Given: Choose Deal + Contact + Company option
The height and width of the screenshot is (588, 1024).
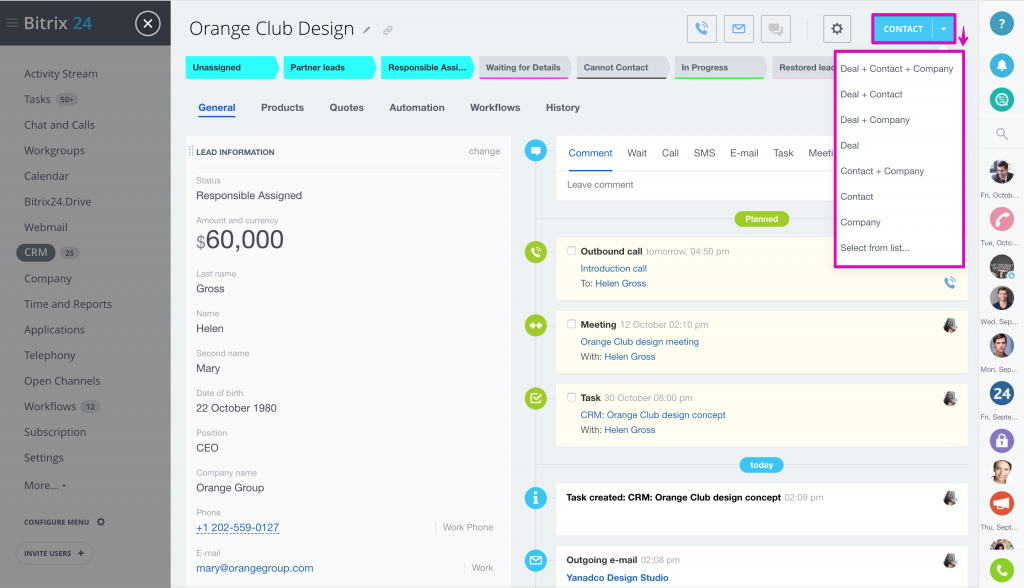Looking at the screenshot, I should [x=897, y=69].
